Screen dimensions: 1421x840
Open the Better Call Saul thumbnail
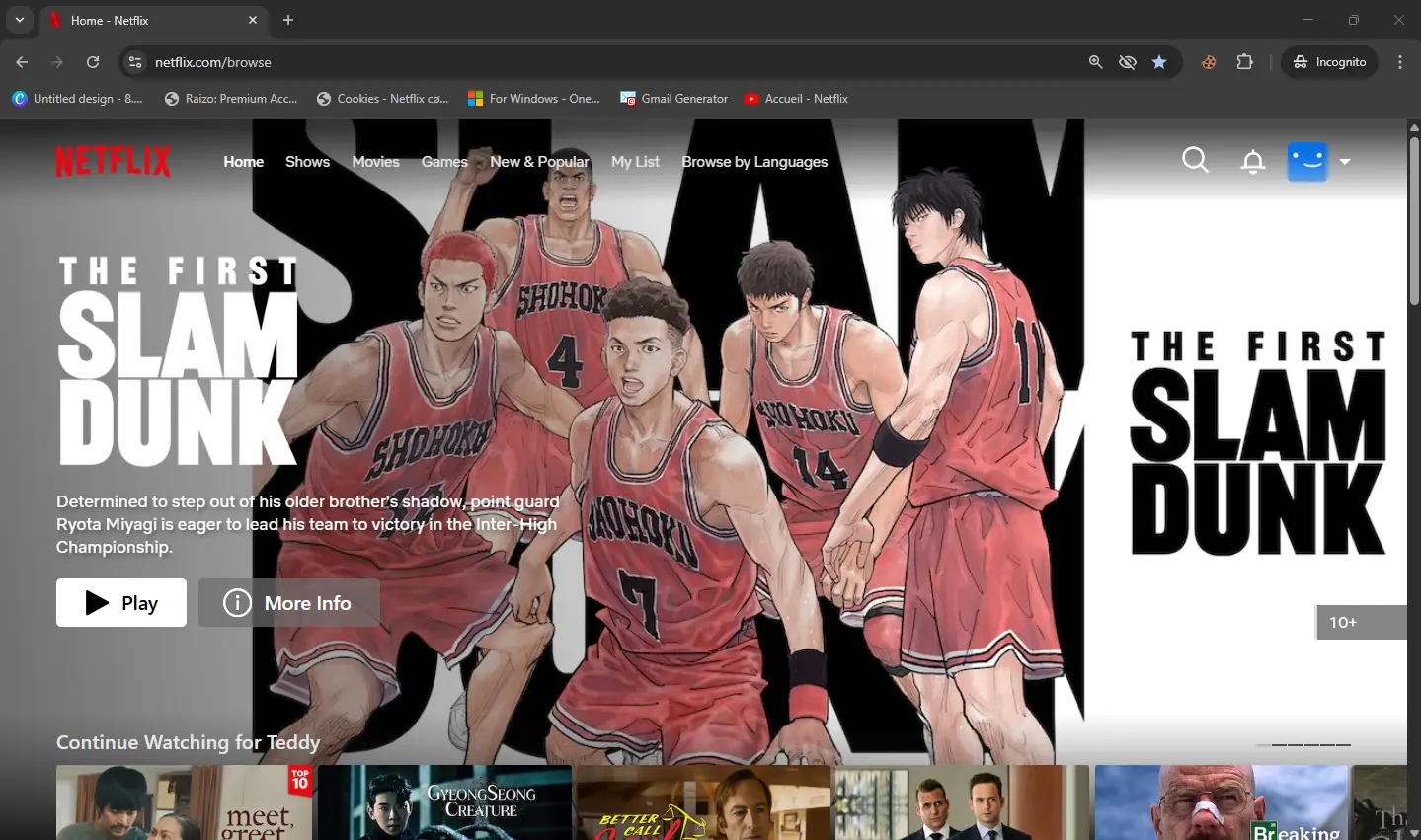[703, 802]
